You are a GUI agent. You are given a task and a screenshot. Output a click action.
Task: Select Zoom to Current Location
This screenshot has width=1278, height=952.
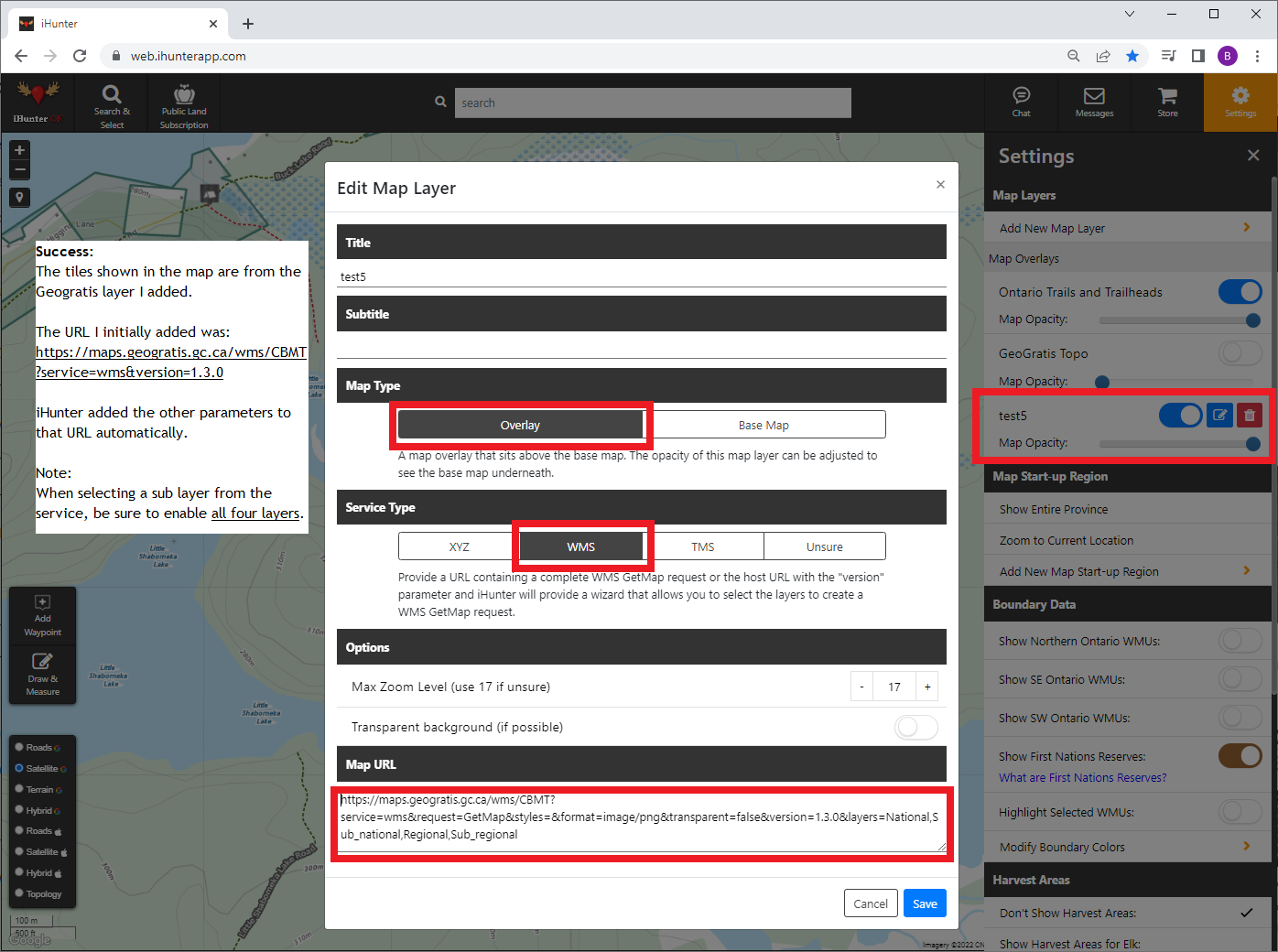[x=1128, y=540]
